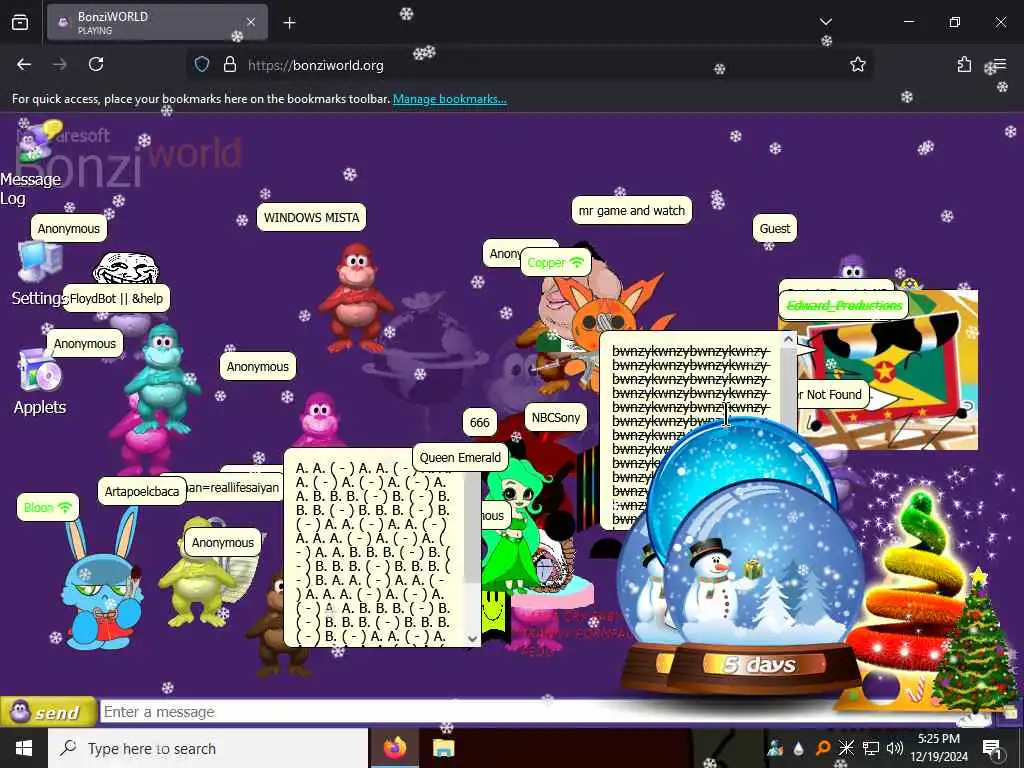The height and width of the screenshot is (768, 1024).
Task: Click the scroll up arrow in bwnzy bubble
Action: [x=788, y=339]
